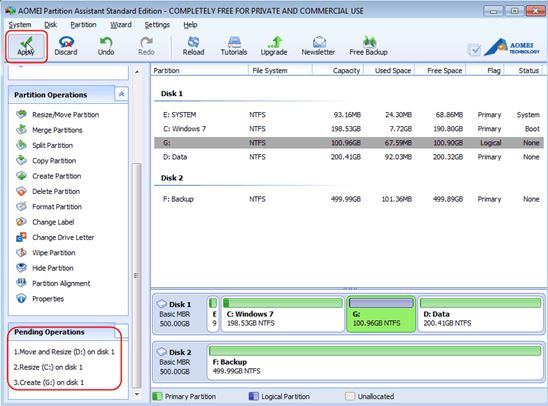Choose Copy Partition operation
This screenshot has height=406, width=548.
(46, 161)
